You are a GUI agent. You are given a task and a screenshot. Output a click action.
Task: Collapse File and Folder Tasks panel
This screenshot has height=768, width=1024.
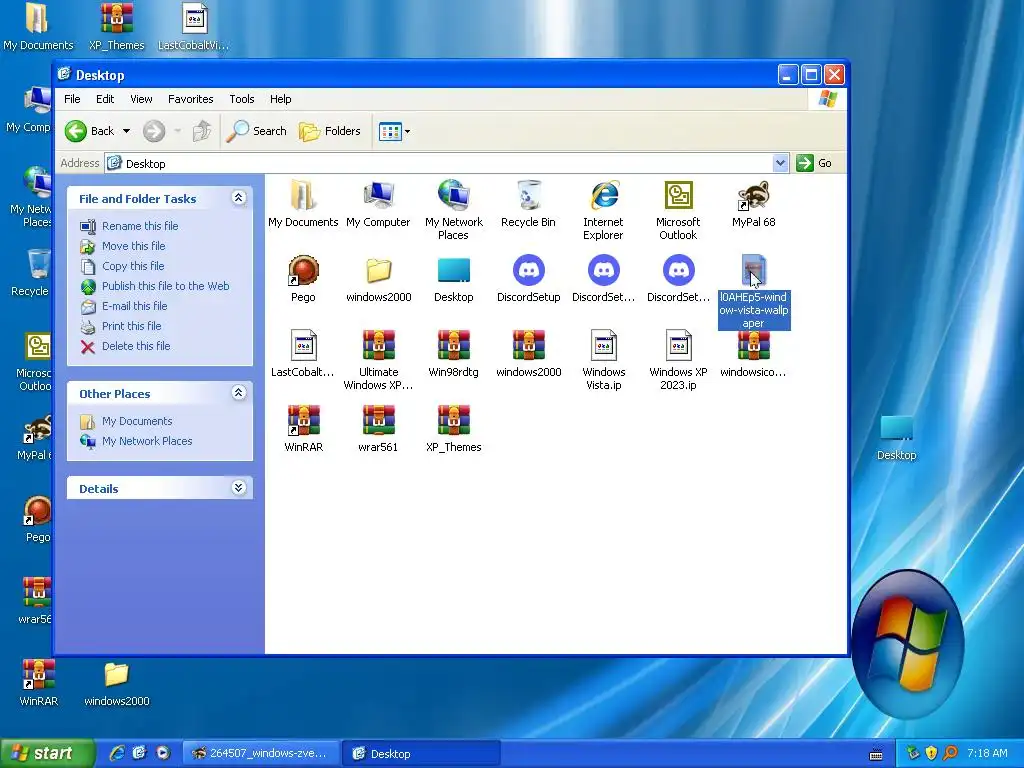238,198
